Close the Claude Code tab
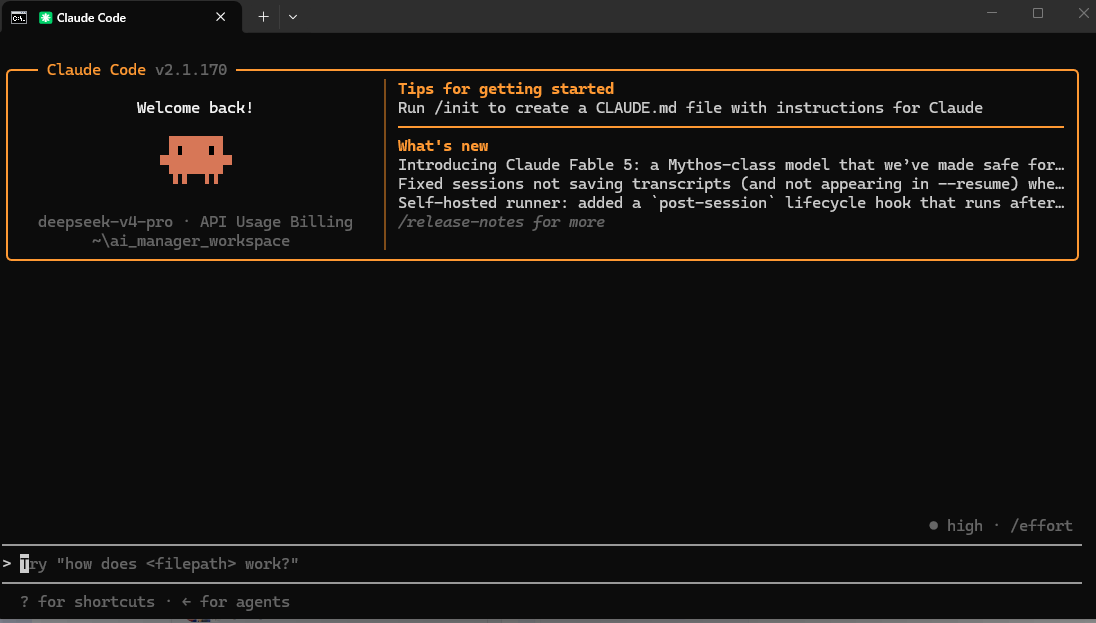Viewport: 1096px width, 623px height. [x=221, y=17]
